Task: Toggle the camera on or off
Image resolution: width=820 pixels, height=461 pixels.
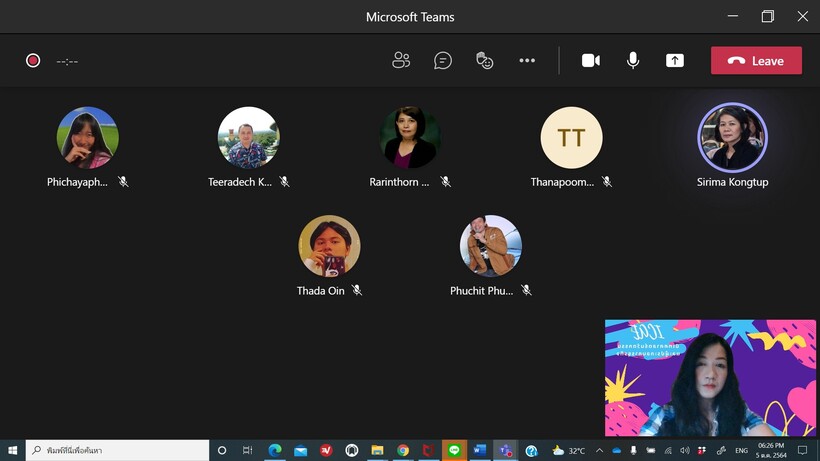Action: 591,60
